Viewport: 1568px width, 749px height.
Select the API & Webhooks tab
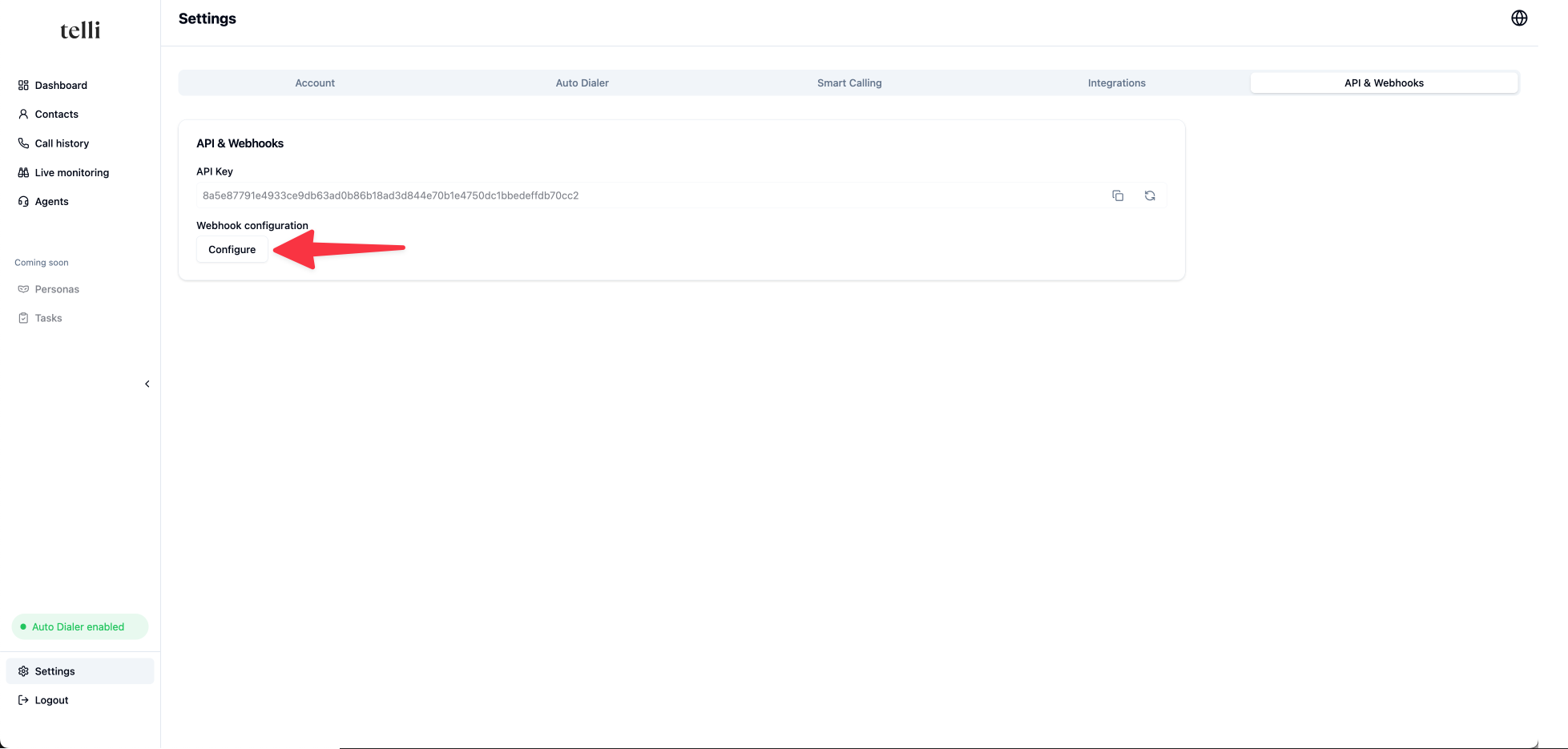(1384, 83)
